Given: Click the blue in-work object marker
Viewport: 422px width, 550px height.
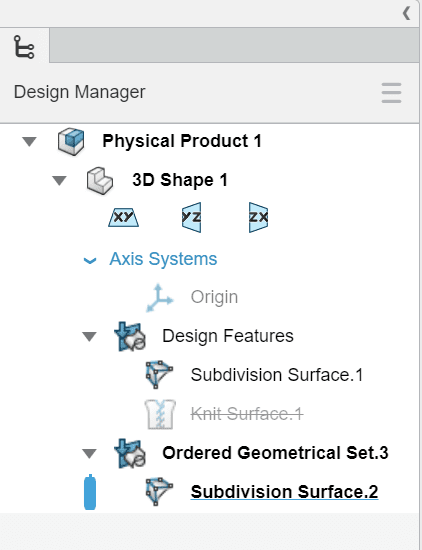Looking at the screenshot, I should [90, 492].
